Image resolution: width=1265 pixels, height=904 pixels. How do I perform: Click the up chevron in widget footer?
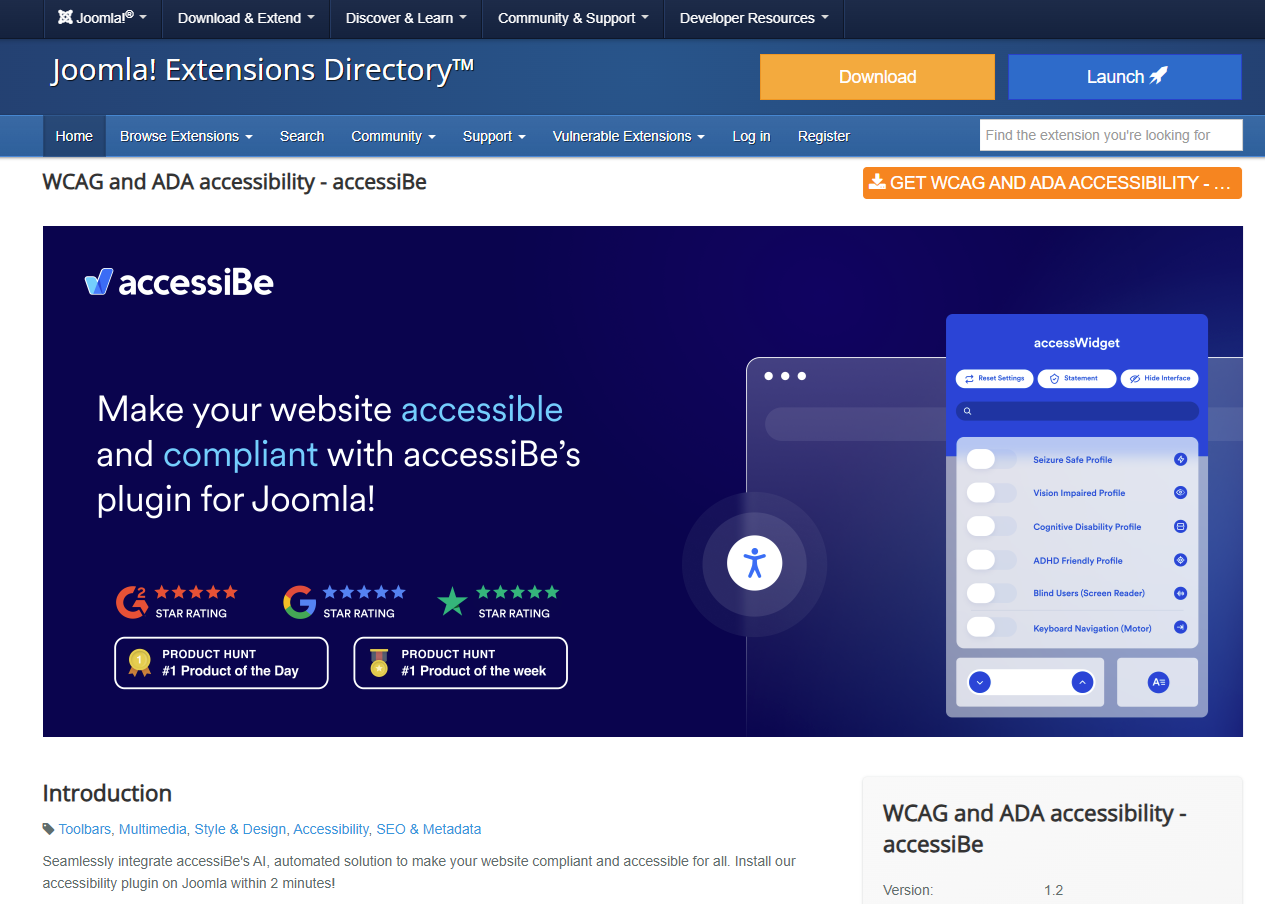point(1081,683)
